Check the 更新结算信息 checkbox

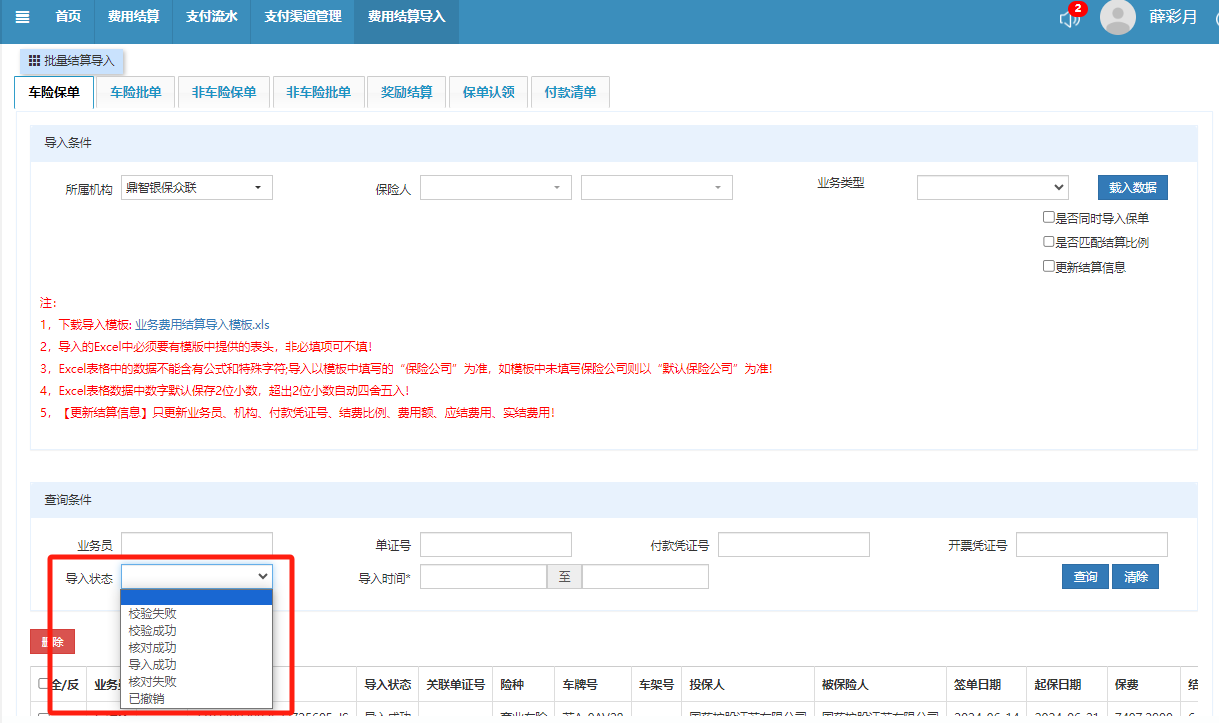1048,267
